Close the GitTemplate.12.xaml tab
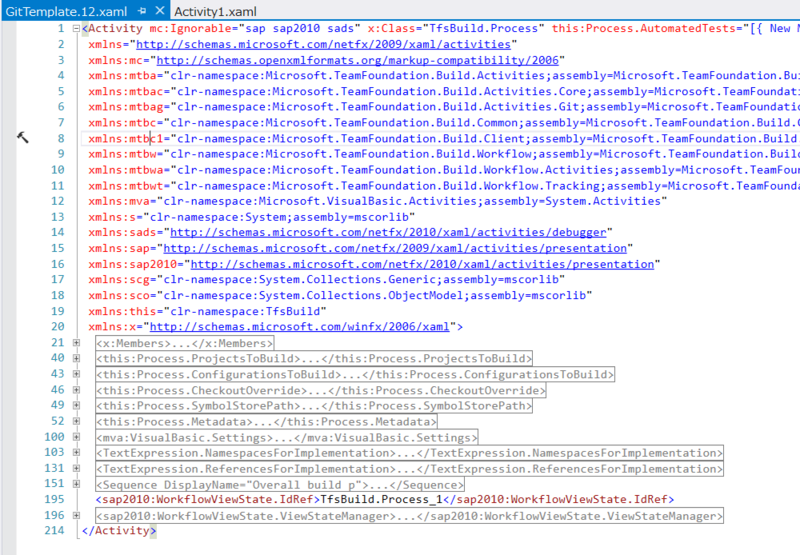The width and height of the screenshot is (800, 555). coord(160,10)
